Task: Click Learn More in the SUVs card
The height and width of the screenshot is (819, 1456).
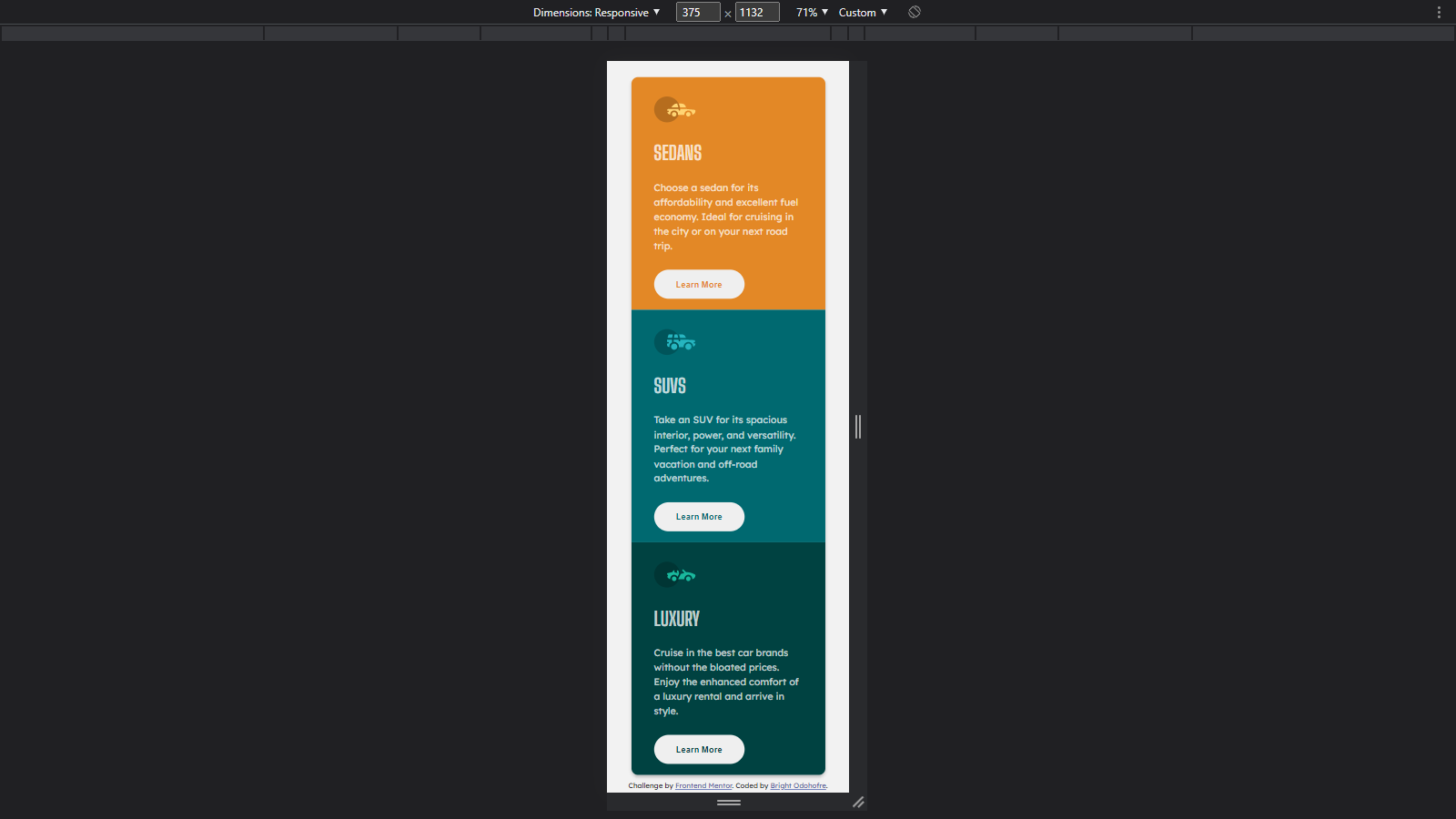Action: coord(699,517)
